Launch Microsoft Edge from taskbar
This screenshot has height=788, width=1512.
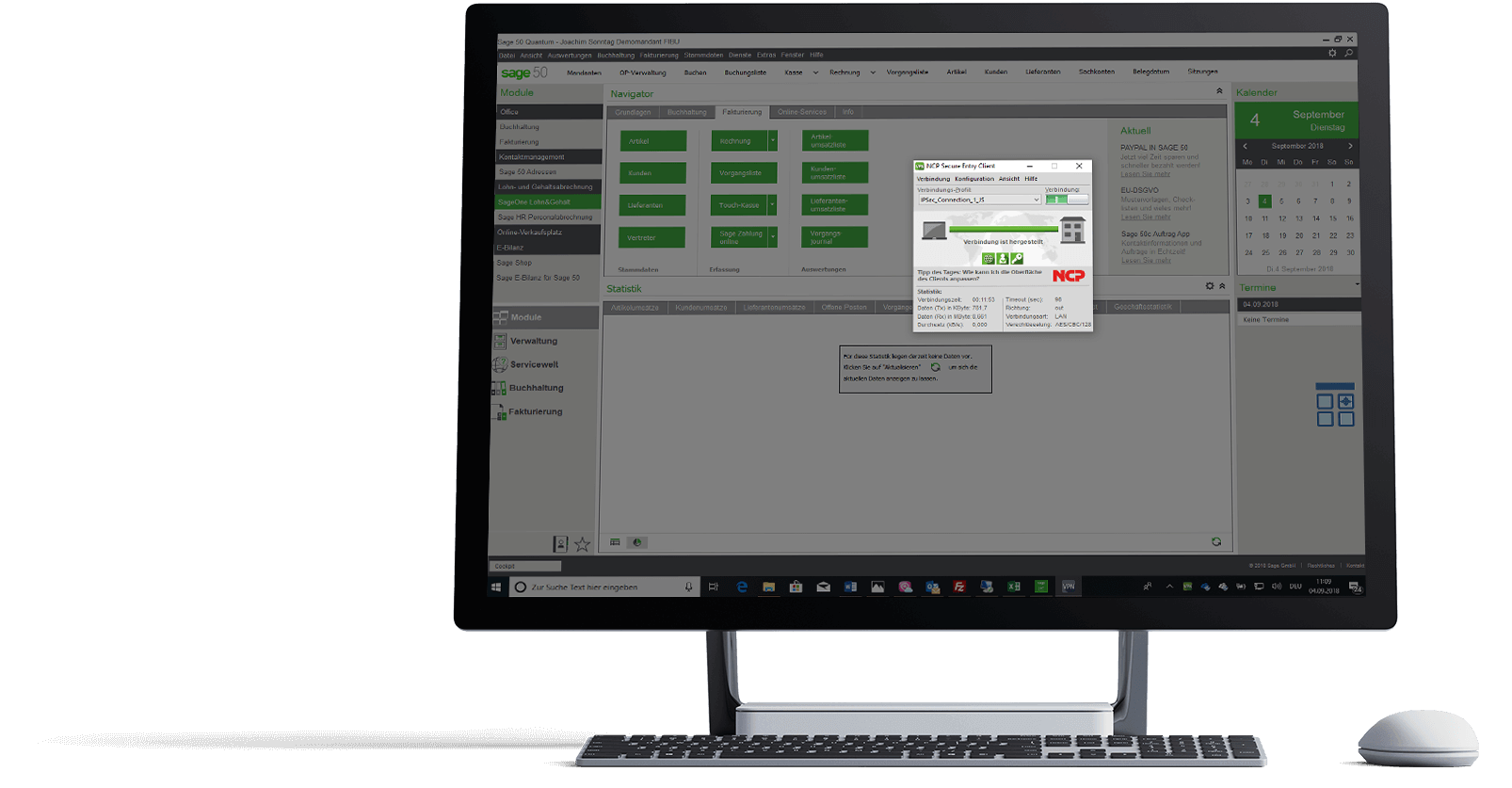(x=742, y=587)
